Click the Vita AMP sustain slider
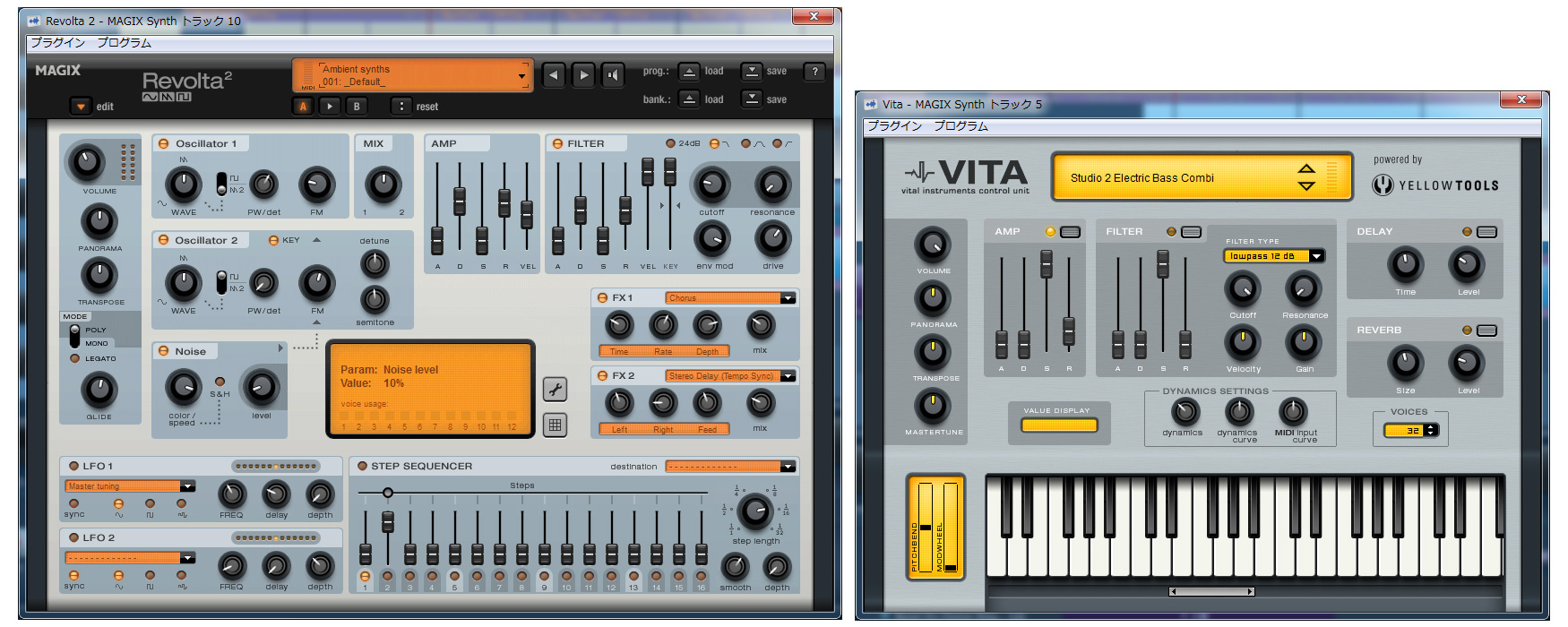This screenshot has width=1568, height=627. pos(1047,263)
